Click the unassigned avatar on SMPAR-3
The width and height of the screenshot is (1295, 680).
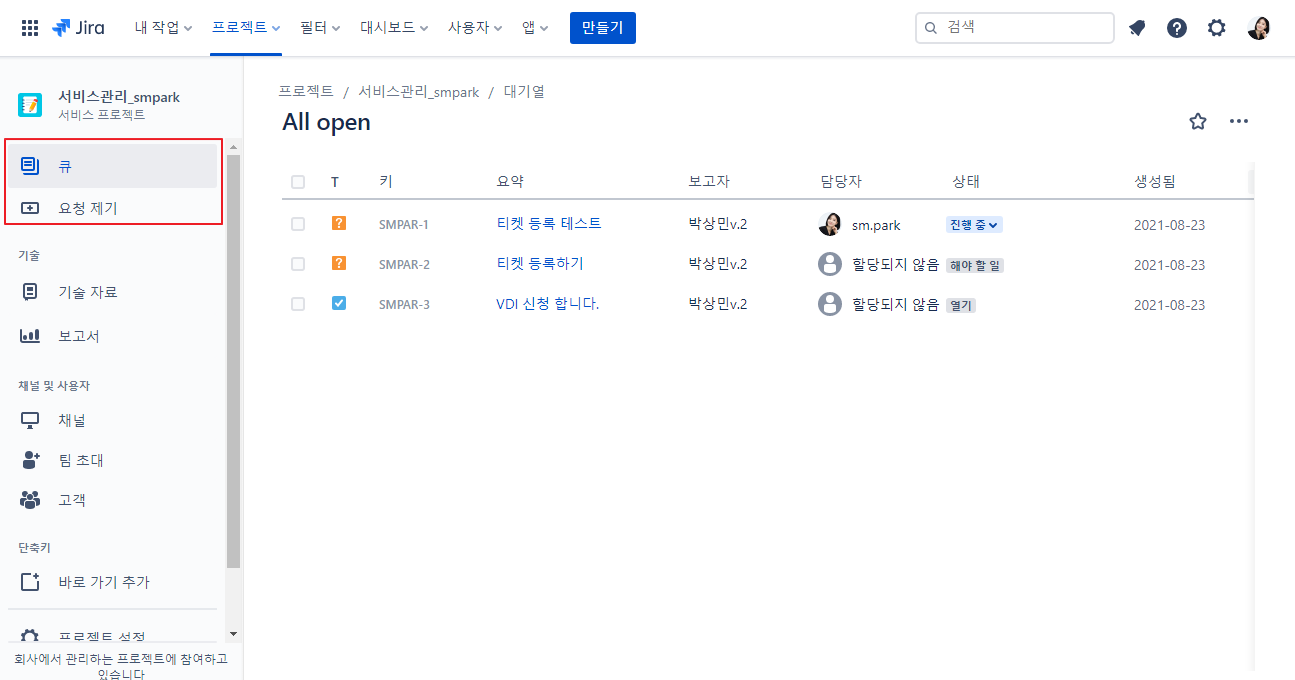(830, 304)
